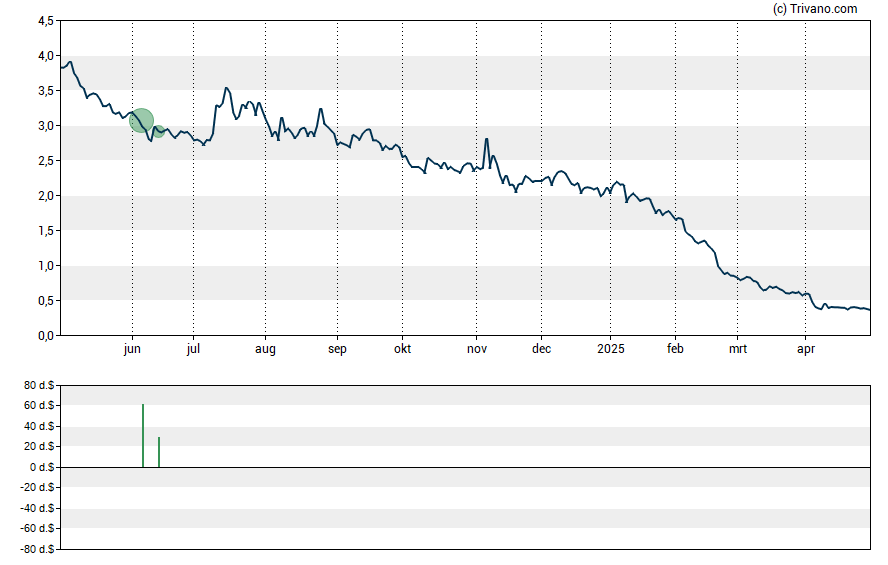
Task: Click the -20 d.$ axis label
Action: (37, 487)
